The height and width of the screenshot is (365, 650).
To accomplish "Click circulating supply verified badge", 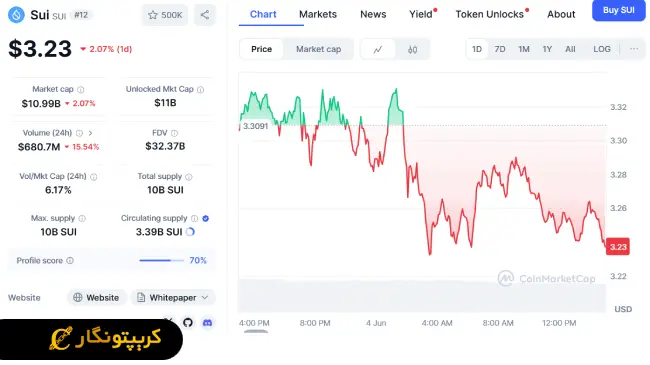I will pyautogui.click(x=206, y=218).
